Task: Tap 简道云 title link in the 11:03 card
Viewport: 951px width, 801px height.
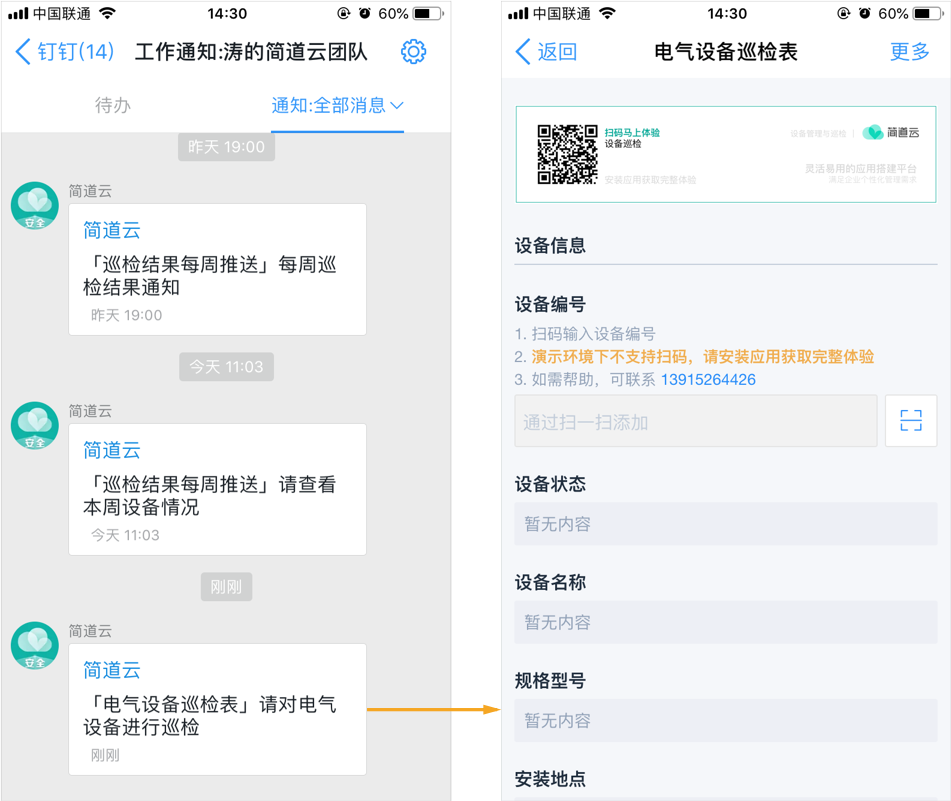Action: [x=112, y=451]
